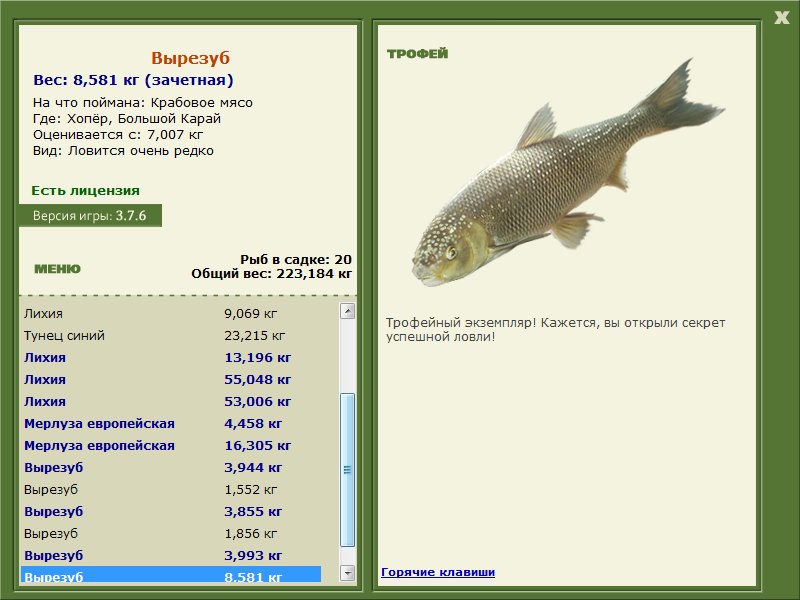
Task: Select the Вырезуб 1,552 кг row
Action: click(171, 489)
